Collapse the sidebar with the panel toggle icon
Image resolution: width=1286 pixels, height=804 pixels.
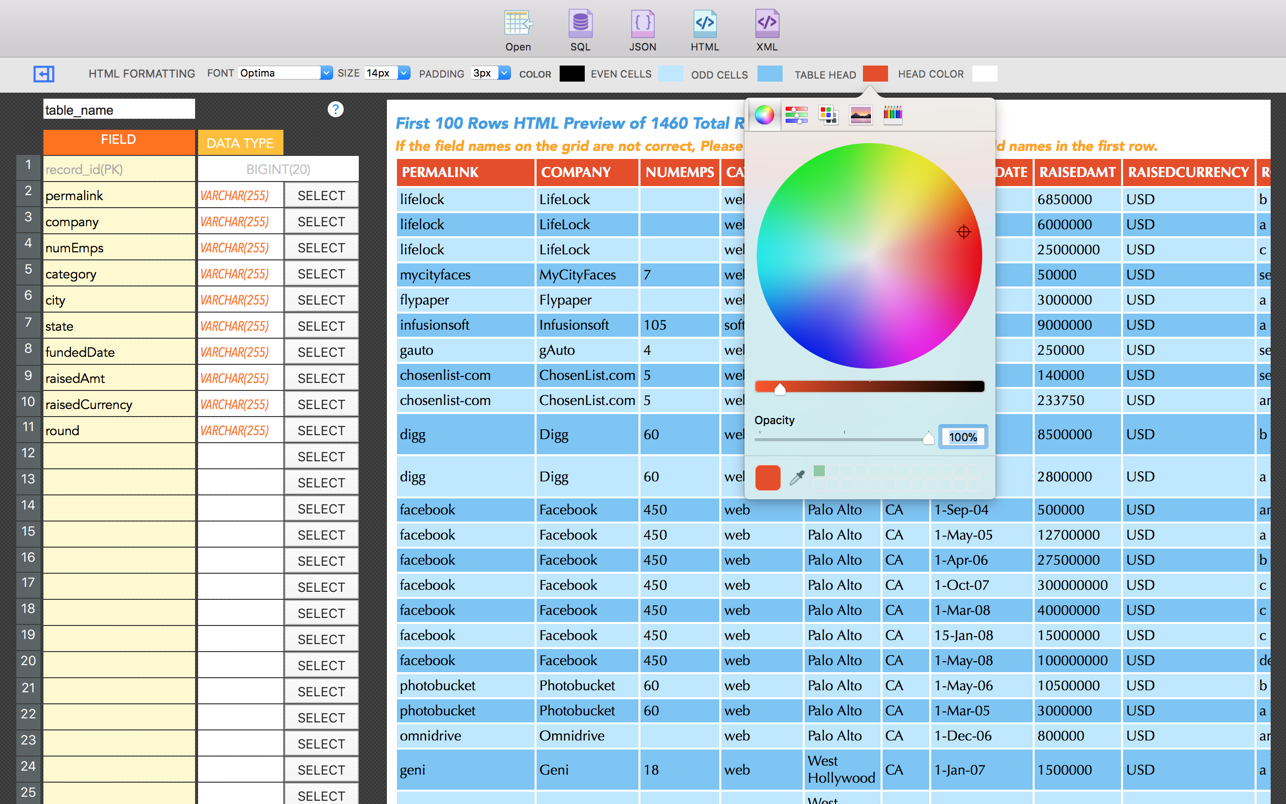click(44, 74)
